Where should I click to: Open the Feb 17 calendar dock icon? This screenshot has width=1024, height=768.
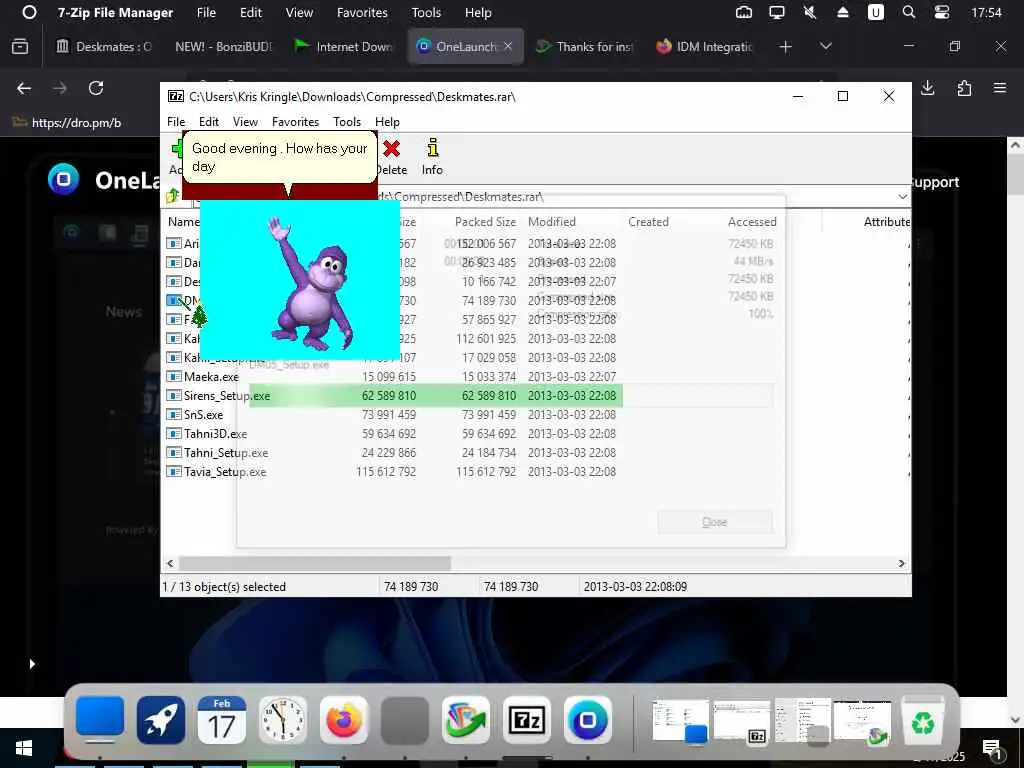(221, 720)
